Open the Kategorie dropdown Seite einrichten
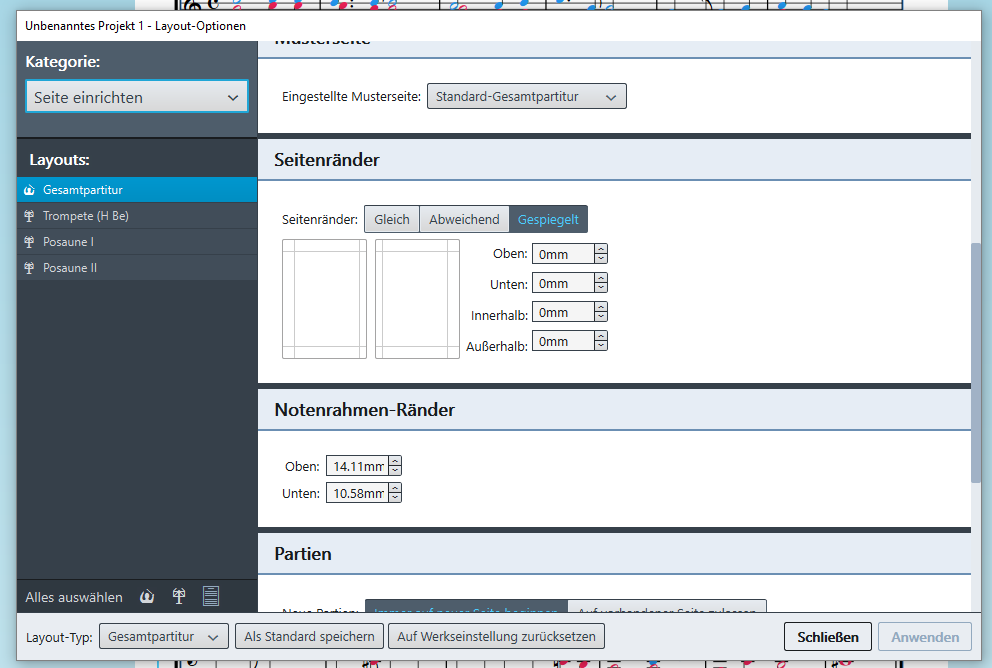Image resolution: width=992 pixels, height=668 pixels. (137, 97)
